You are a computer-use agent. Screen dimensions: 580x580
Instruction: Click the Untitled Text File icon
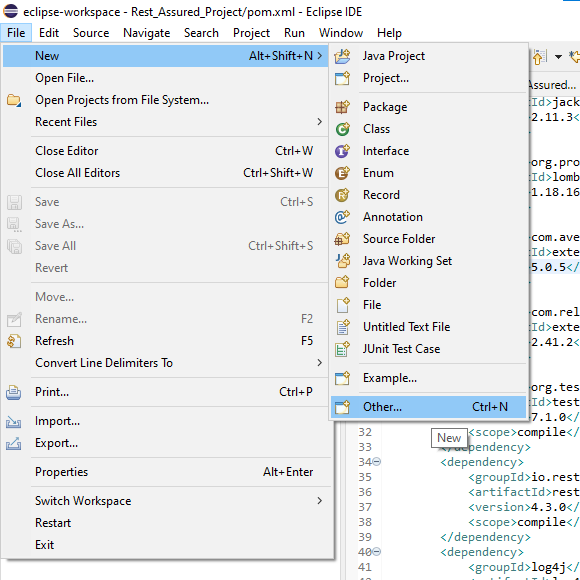coord(342,327)
